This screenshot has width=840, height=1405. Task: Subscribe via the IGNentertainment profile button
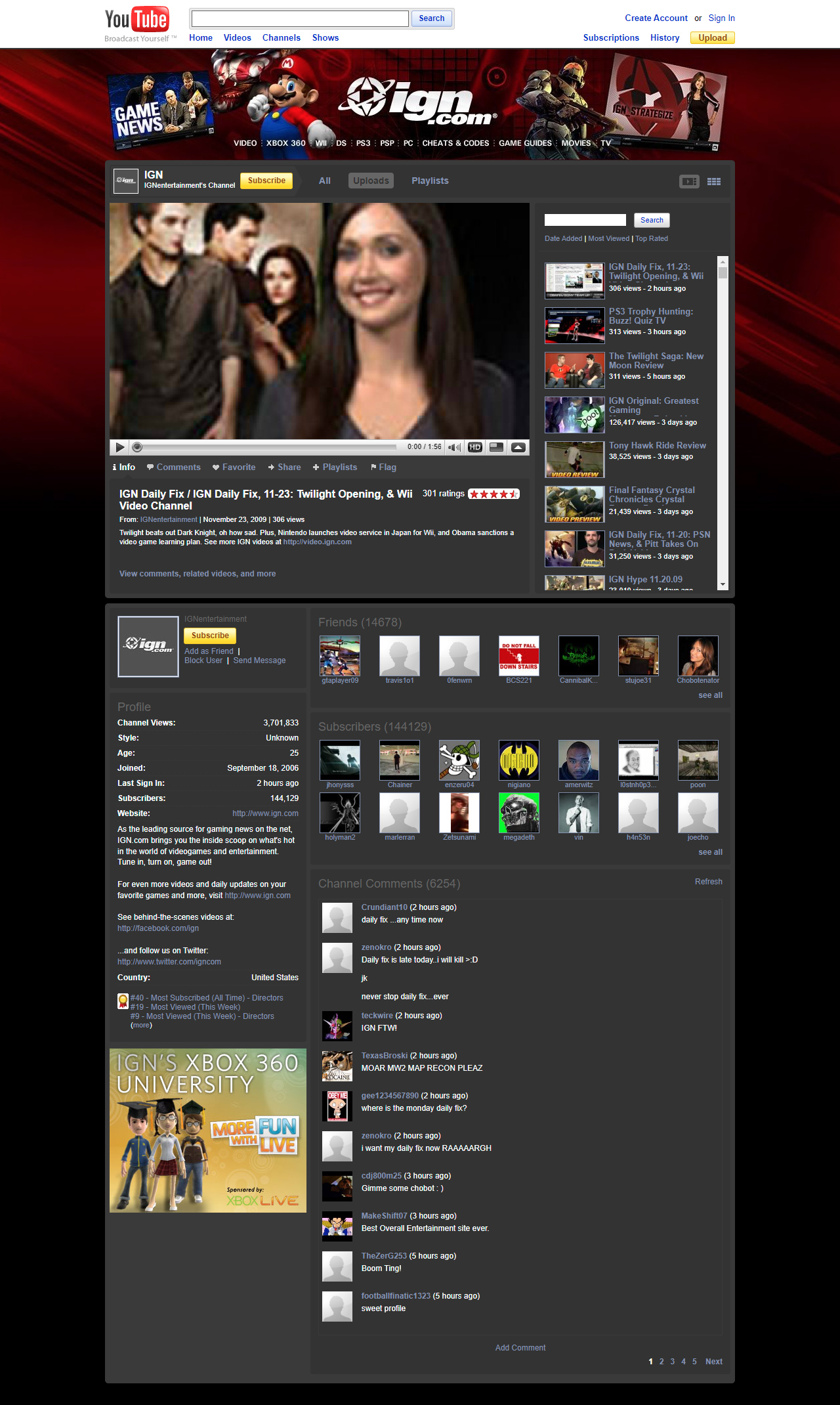pyautogui.click(x=210, y=636)
